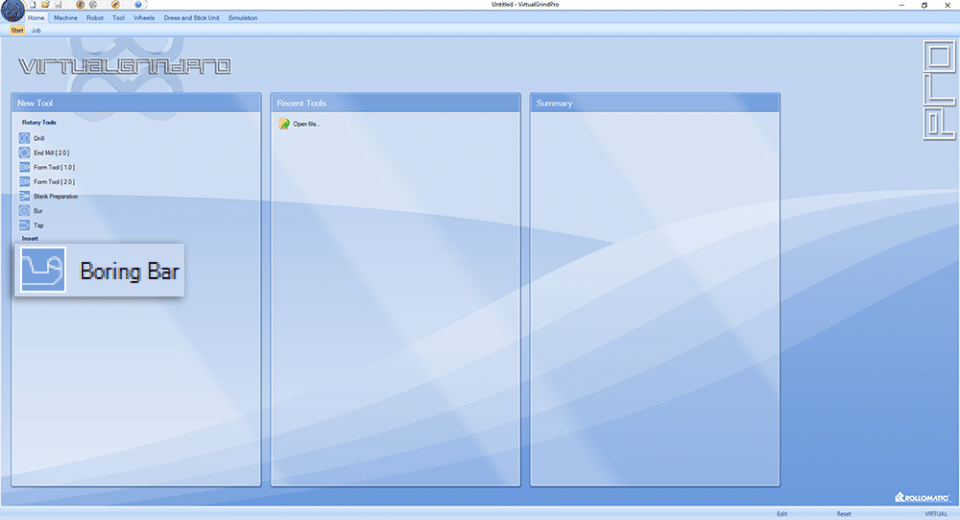Click the Boring Bar insert icon
The image size is (960, 520).
point(43,269)
